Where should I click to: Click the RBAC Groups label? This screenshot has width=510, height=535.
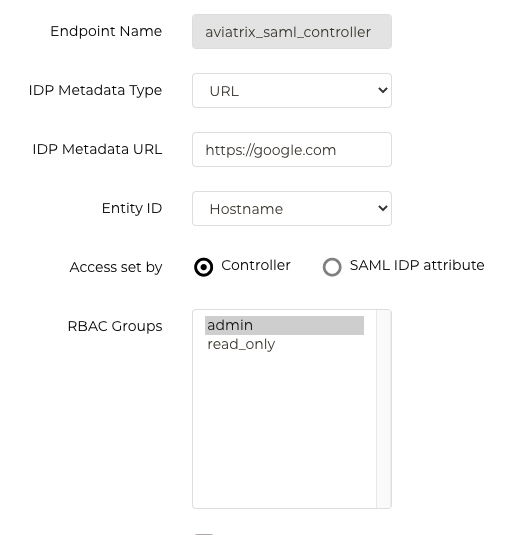click(115, 326)
